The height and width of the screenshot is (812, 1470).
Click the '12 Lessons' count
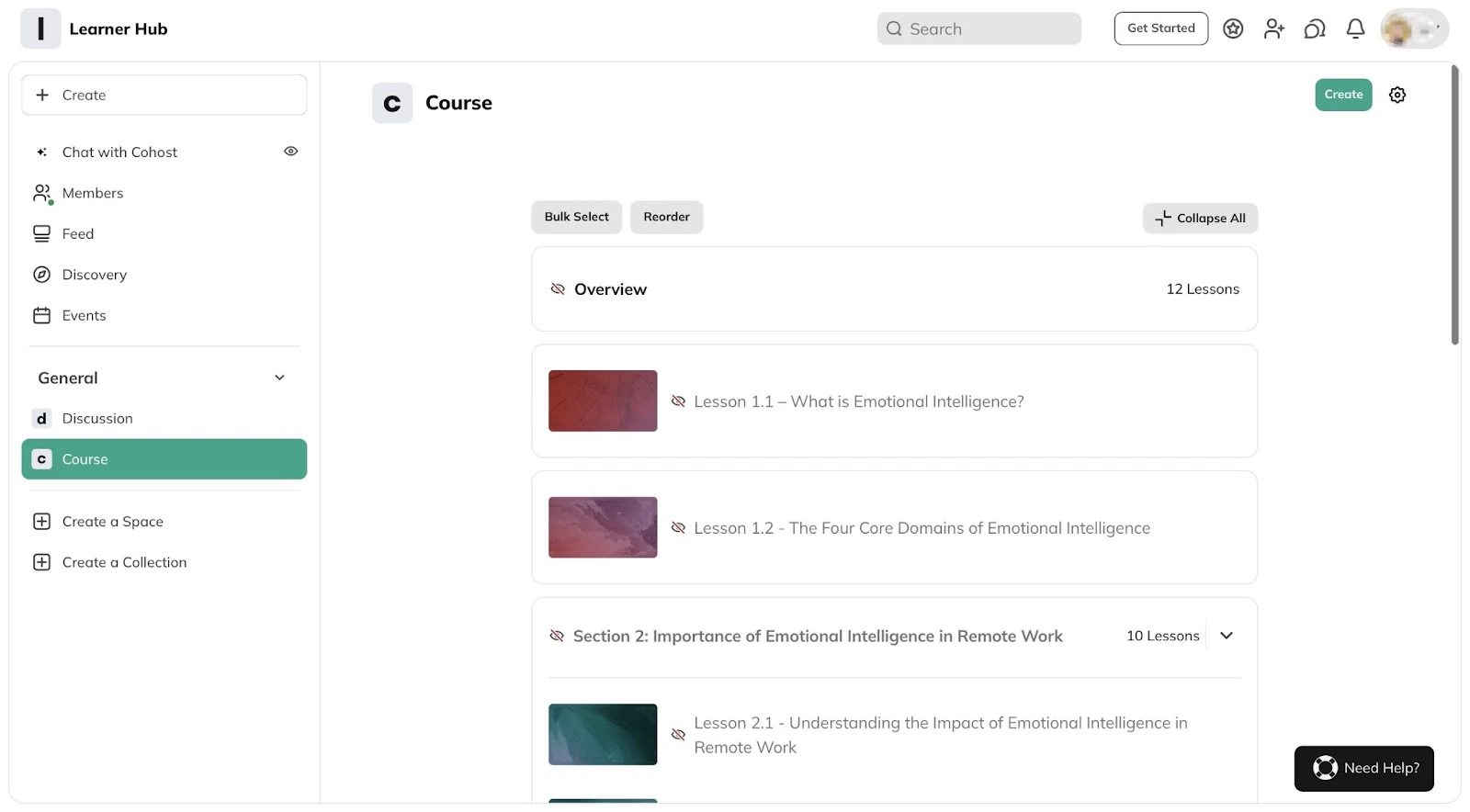tap(1203, 288)
